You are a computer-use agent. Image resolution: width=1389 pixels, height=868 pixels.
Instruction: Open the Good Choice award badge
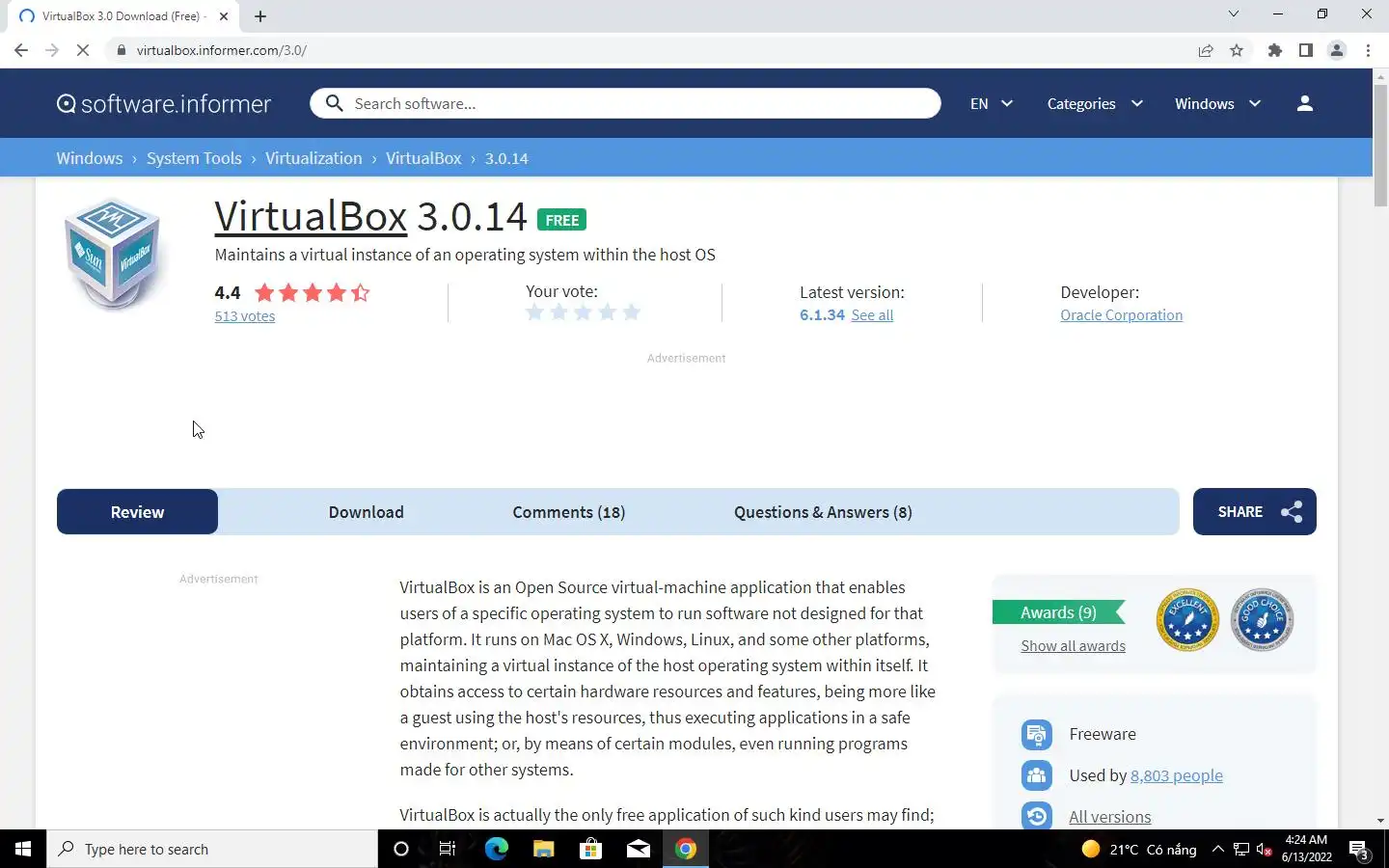pyautogui.click(x=1262, y=619)
